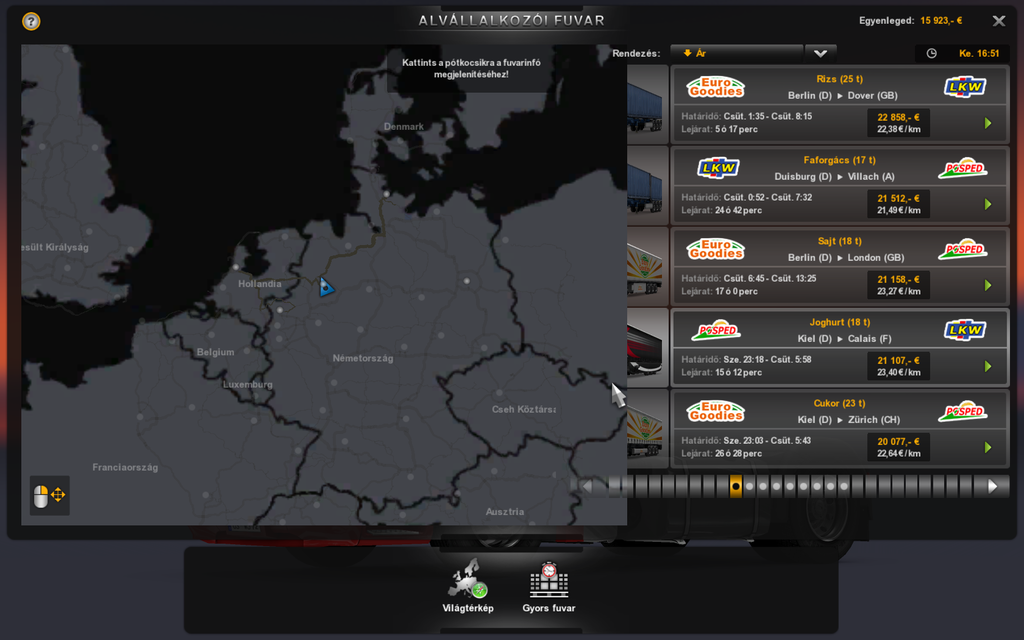Select the POSPED logo on the Joghurt listing
Image resolution: width=1024 pixels, height=640 pixels.
[714, 329]
